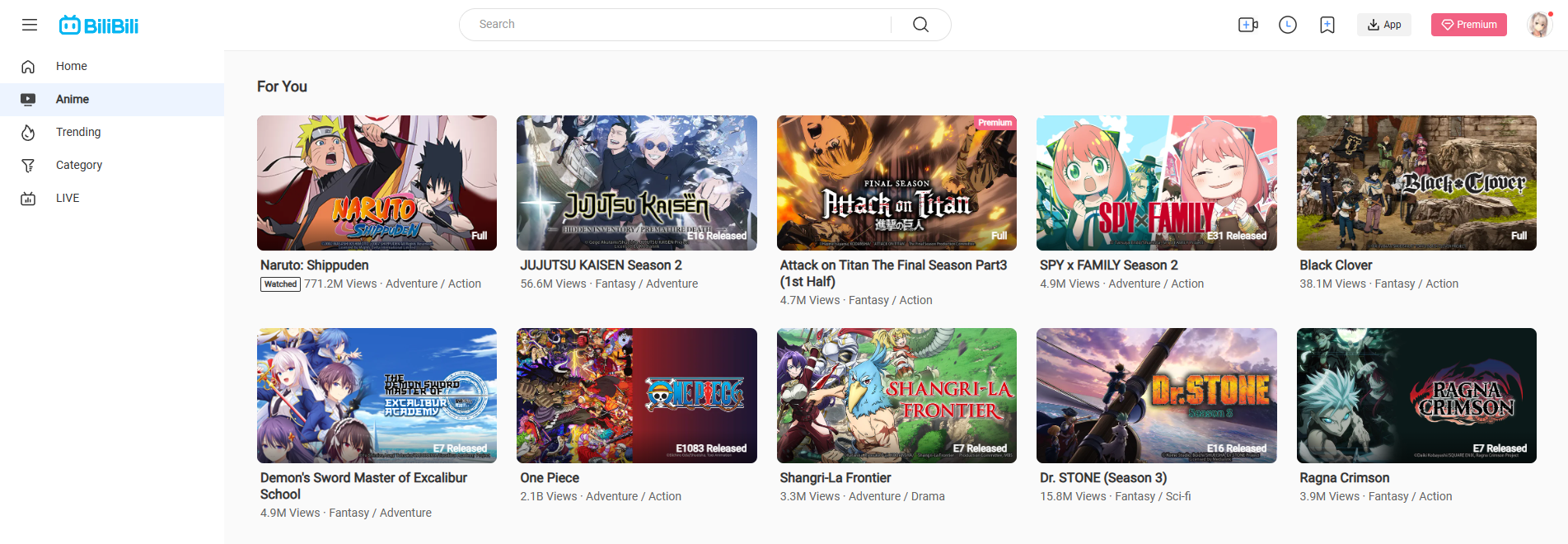Image resolution: width=1568 pixels, height=544 pixels.
Task: Click the BiliBili logo
Action: tap(99, 26)
